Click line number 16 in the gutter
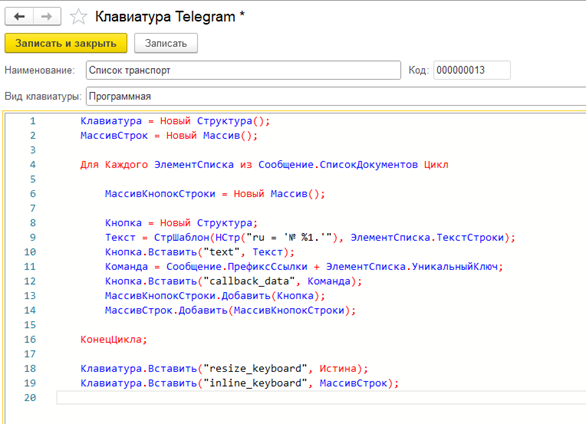Screen dimensions: 586x424 click(30, 340)
